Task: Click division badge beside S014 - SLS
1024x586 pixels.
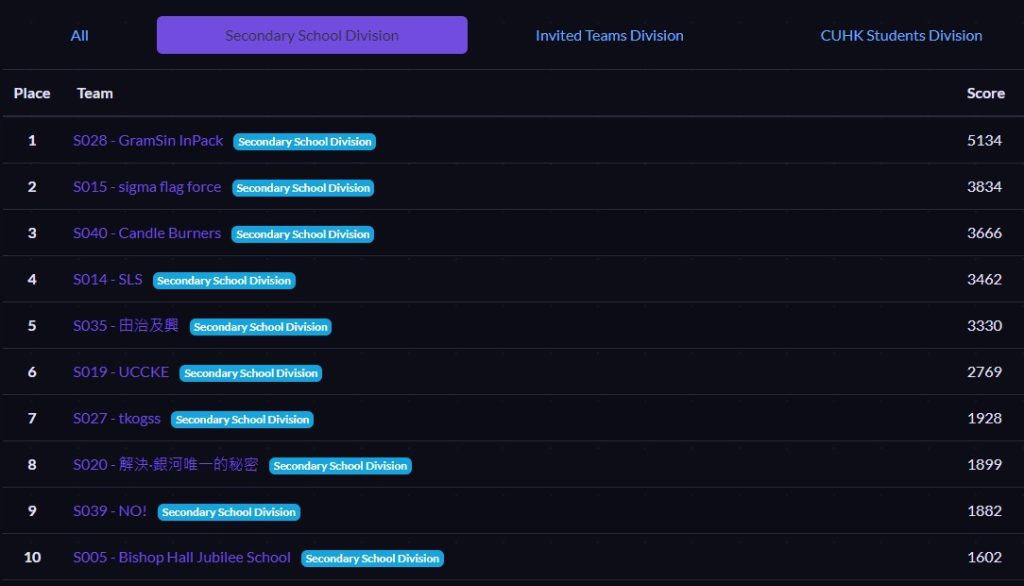Action: tap(224, 280)
